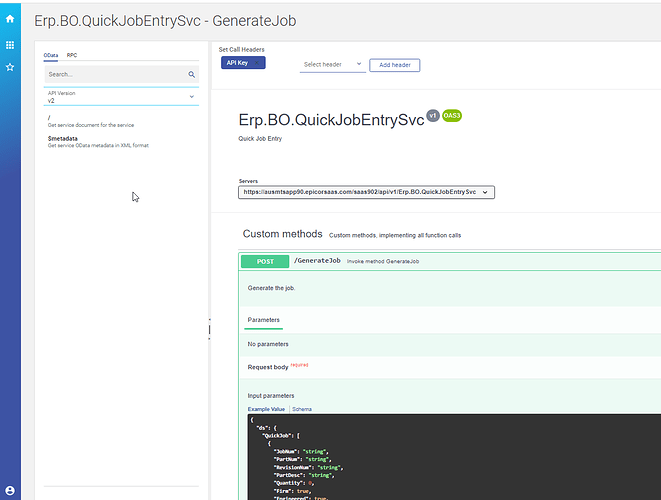Click the 'Generate the job.' description
This screenshot has width=661, height=500.
pyautogui.click(x=271, y=288)
